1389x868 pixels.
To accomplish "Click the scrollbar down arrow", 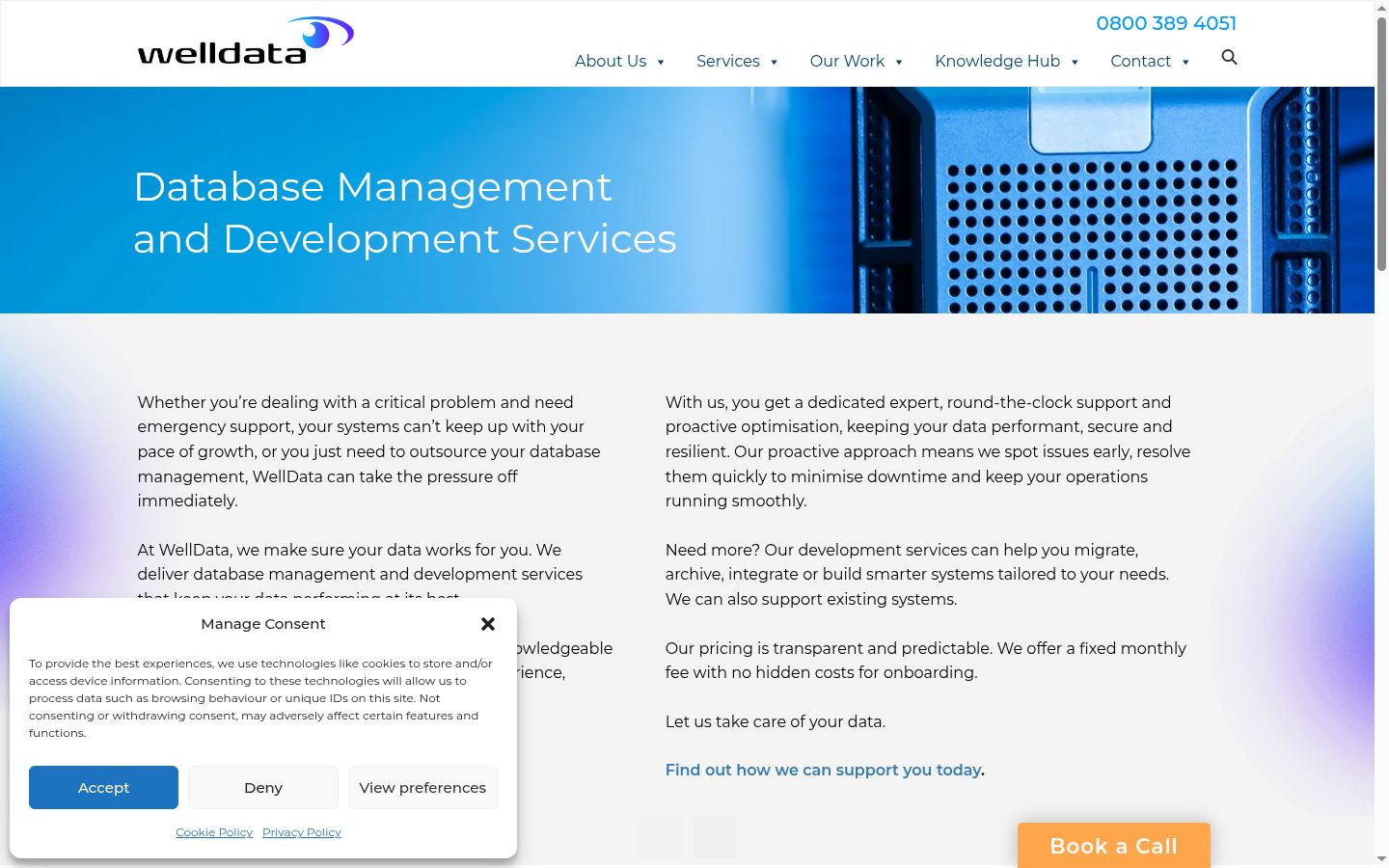I will [x=1381, y=858].
